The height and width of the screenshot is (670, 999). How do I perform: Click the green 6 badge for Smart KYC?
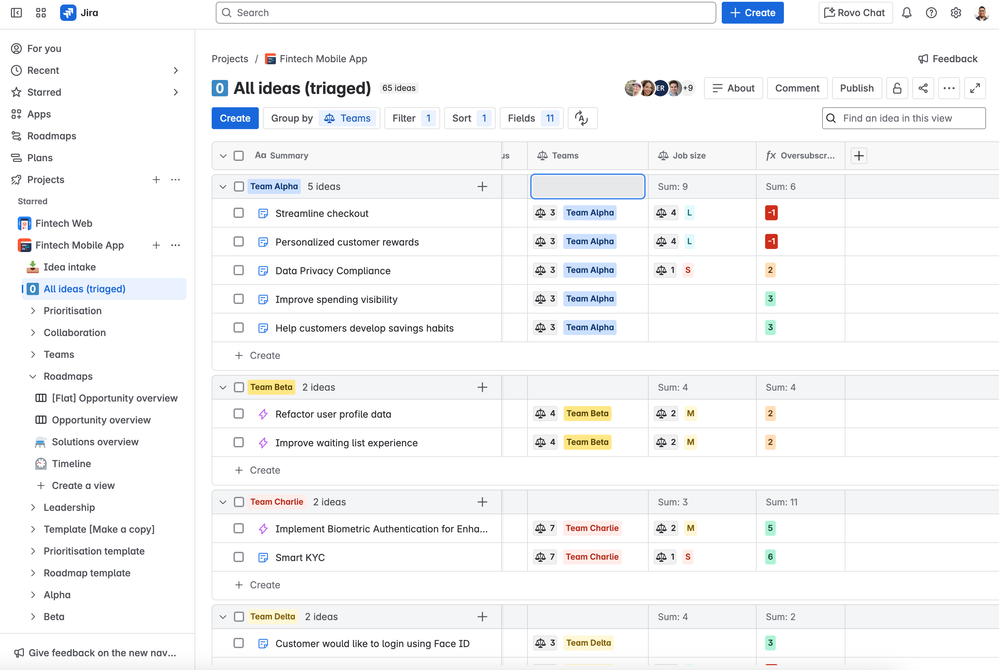(x=770, y=557)
